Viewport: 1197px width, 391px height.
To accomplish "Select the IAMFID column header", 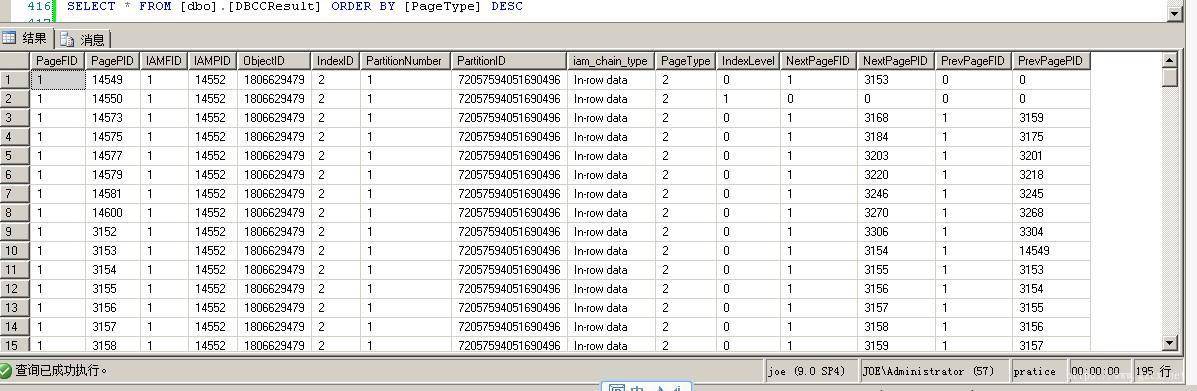I will pyautogui.click(x=164, y=61).
